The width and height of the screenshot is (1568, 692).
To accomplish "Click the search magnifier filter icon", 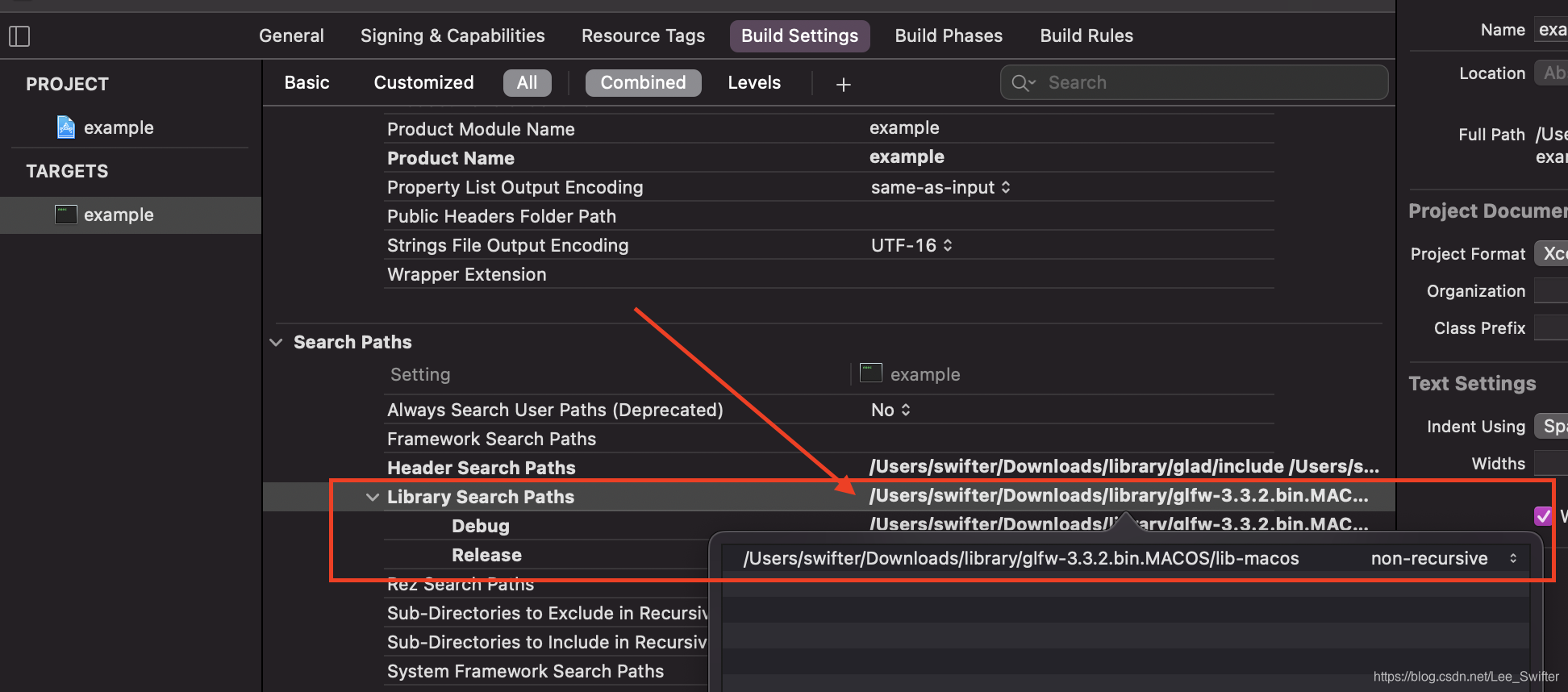I will click(x=1023, y=83).
